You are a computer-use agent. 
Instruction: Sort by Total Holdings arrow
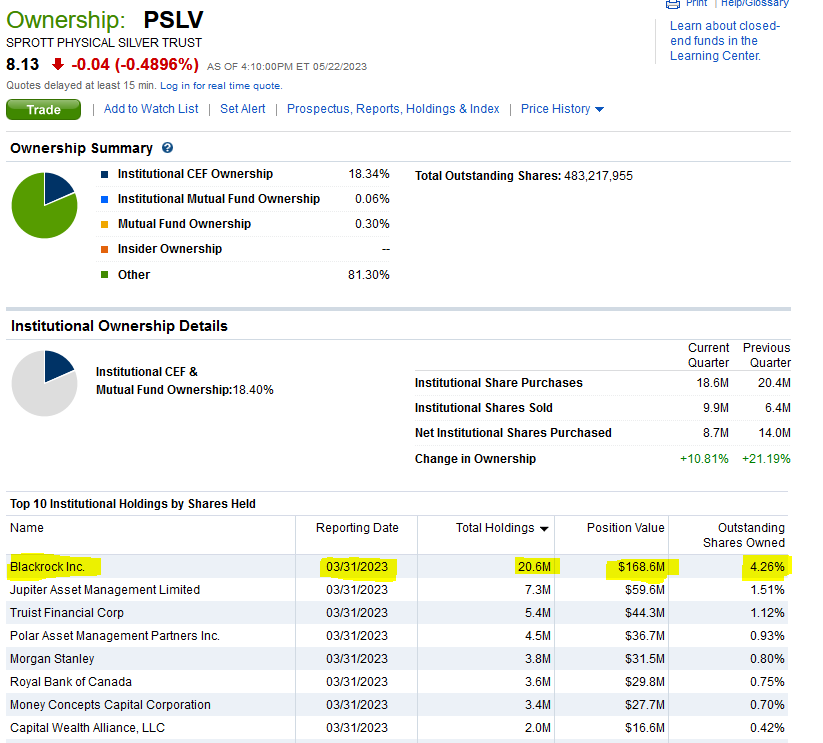click(x=544, y=529)
